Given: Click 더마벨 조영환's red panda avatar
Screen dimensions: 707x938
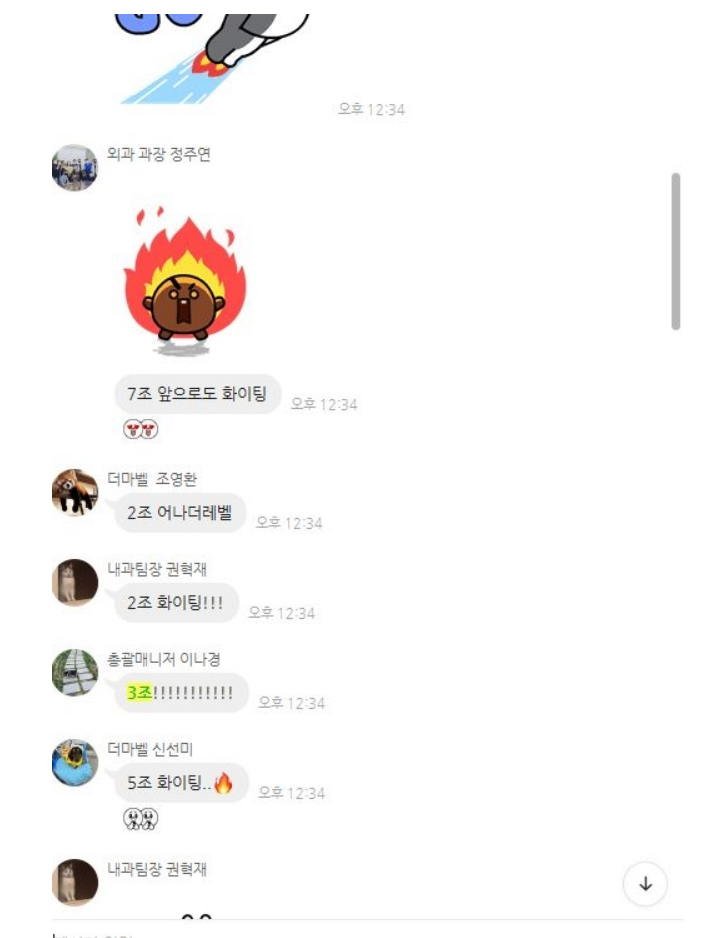Looking at the screenshot, I should (75, 492).
